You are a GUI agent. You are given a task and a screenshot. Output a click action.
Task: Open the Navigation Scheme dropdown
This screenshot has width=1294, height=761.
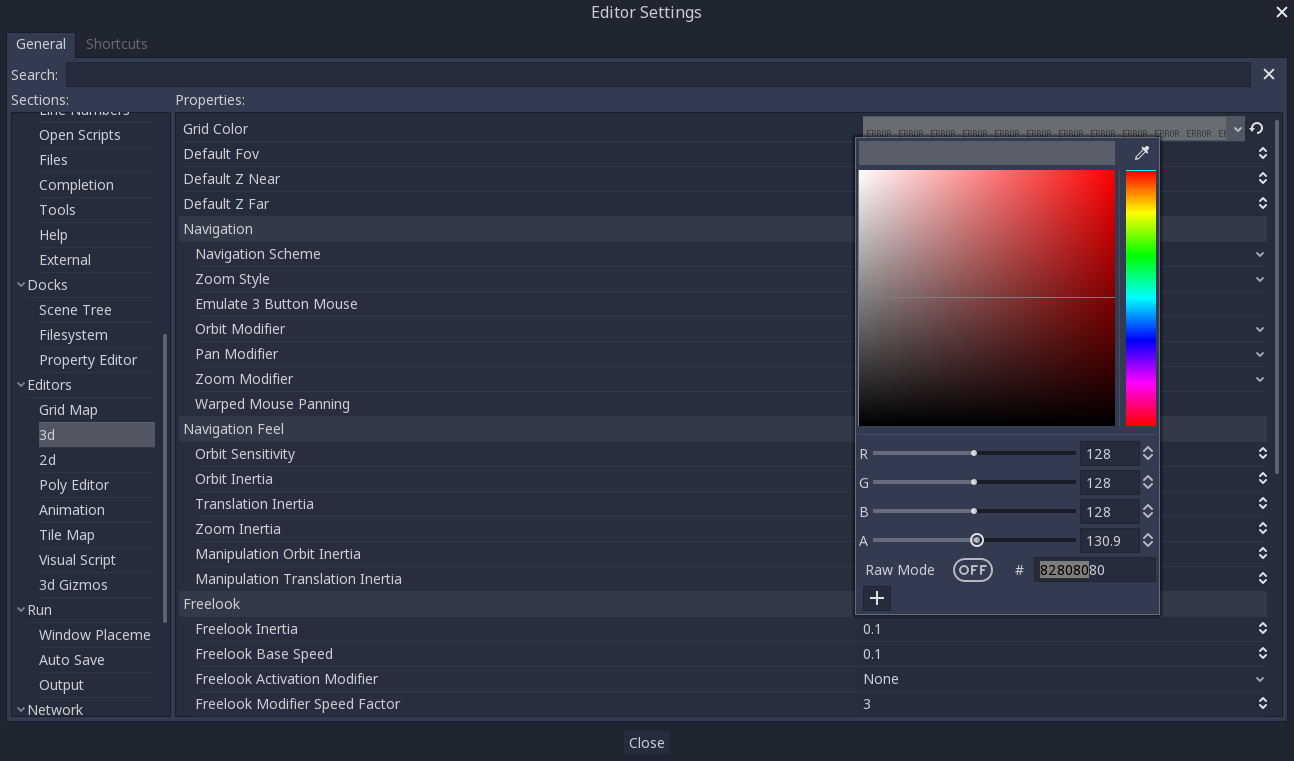coord(1259,254)
